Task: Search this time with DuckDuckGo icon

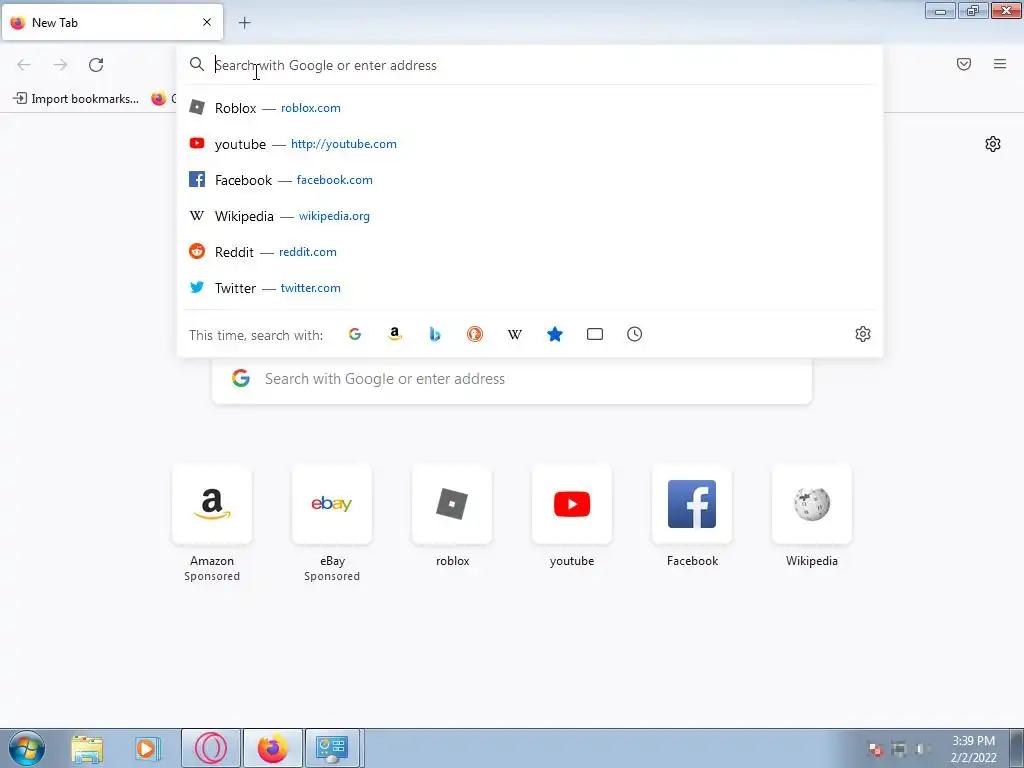Action: tap(475, 334)
